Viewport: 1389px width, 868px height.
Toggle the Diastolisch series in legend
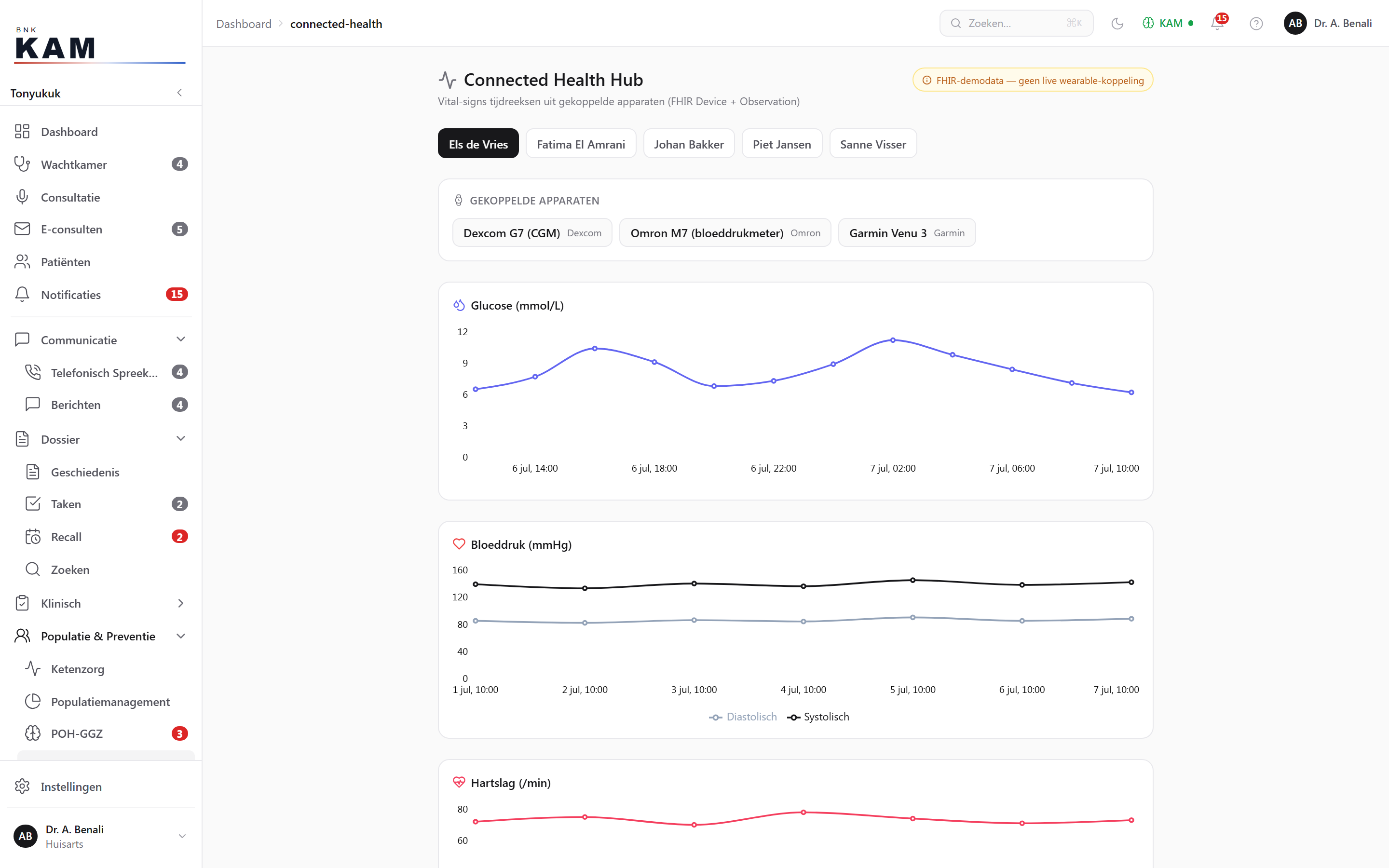(x=743, y=717)
